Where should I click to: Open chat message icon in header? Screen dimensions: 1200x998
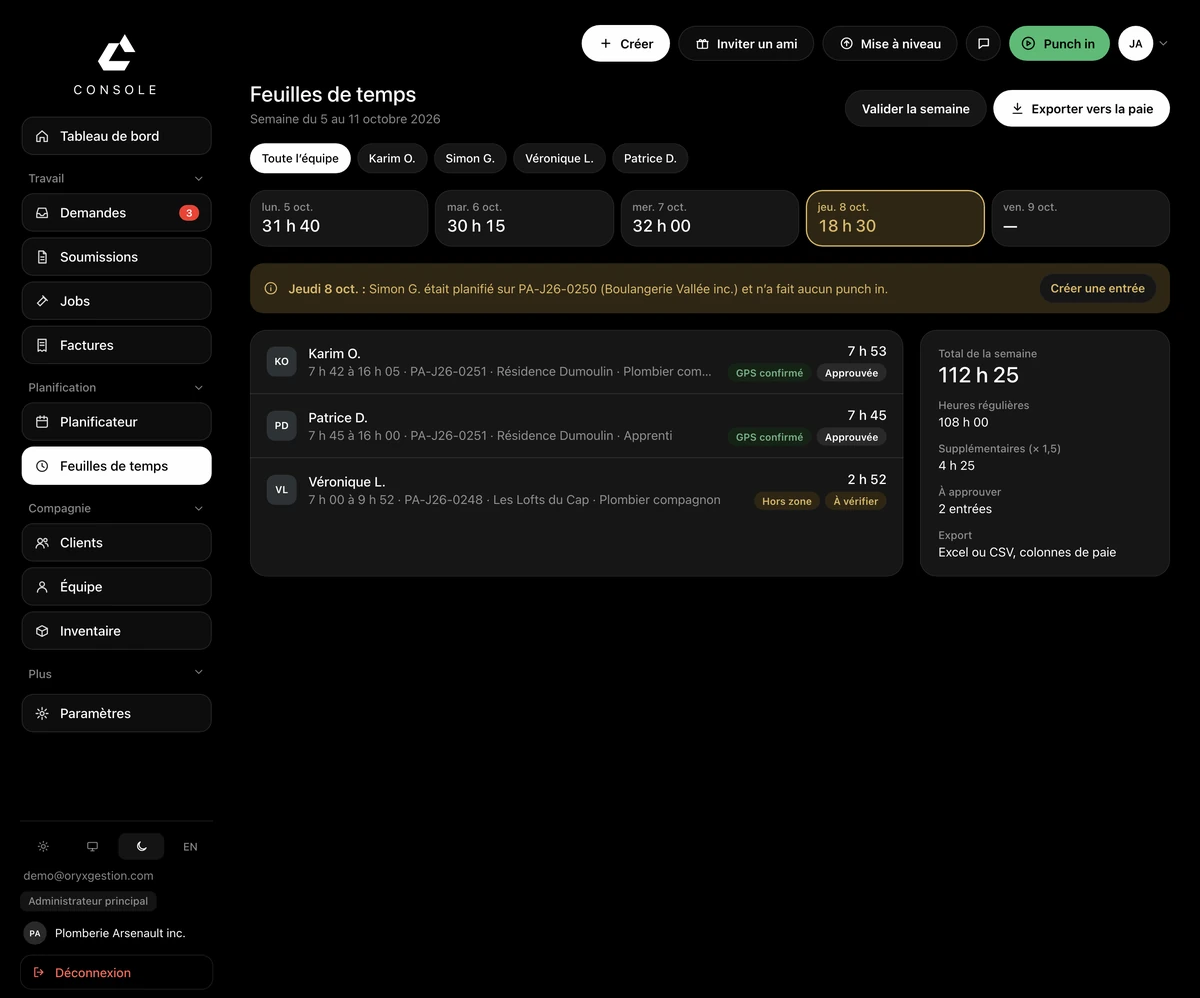click(x=983, y=44)
